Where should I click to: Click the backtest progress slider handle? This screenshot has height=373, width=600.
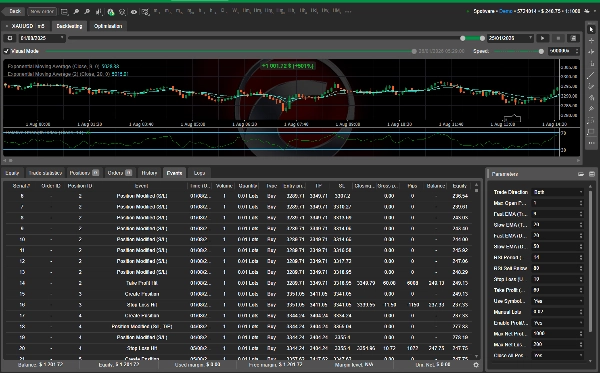pos(414,51)
